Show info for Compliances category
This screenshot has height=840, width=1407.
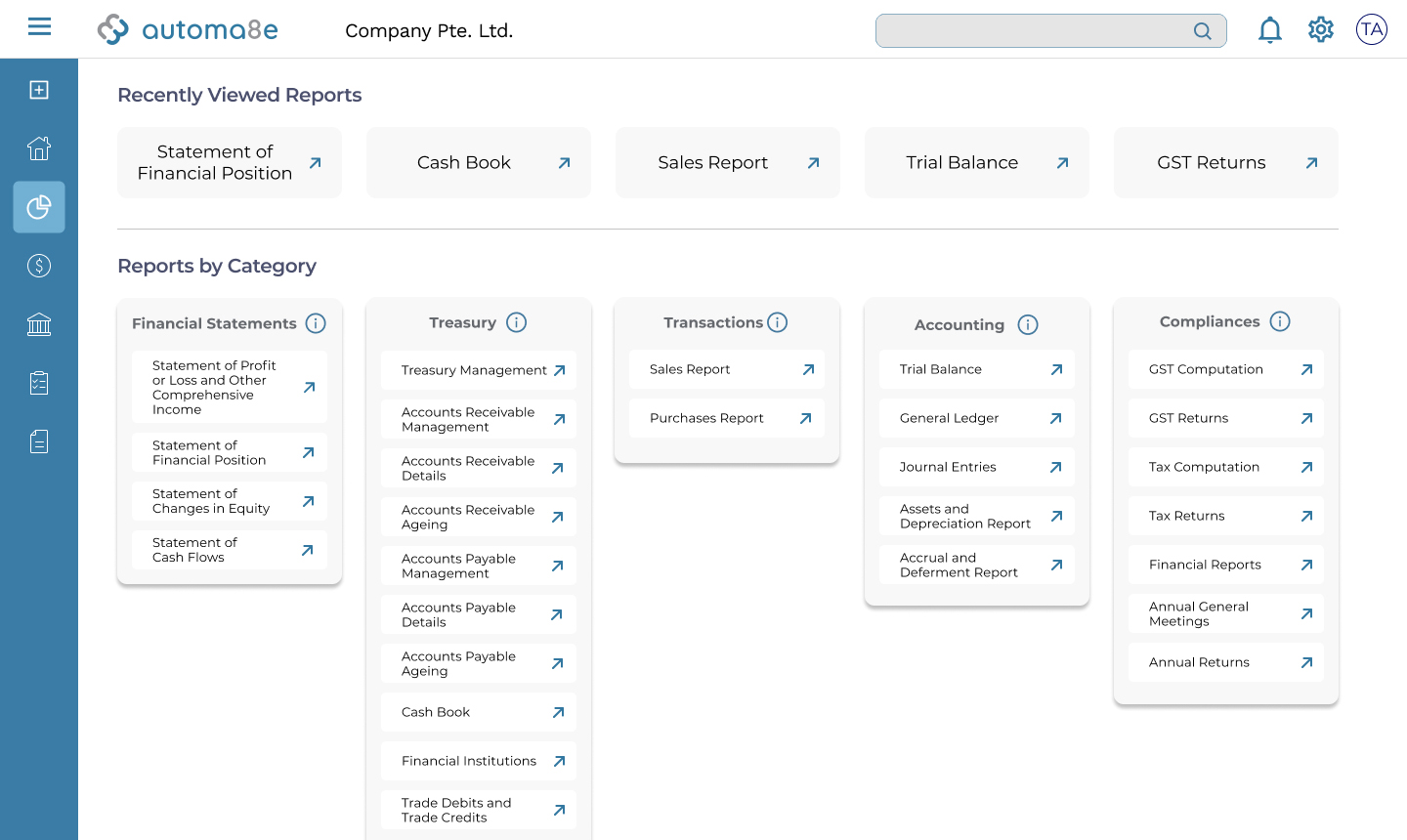(1280, 321)
